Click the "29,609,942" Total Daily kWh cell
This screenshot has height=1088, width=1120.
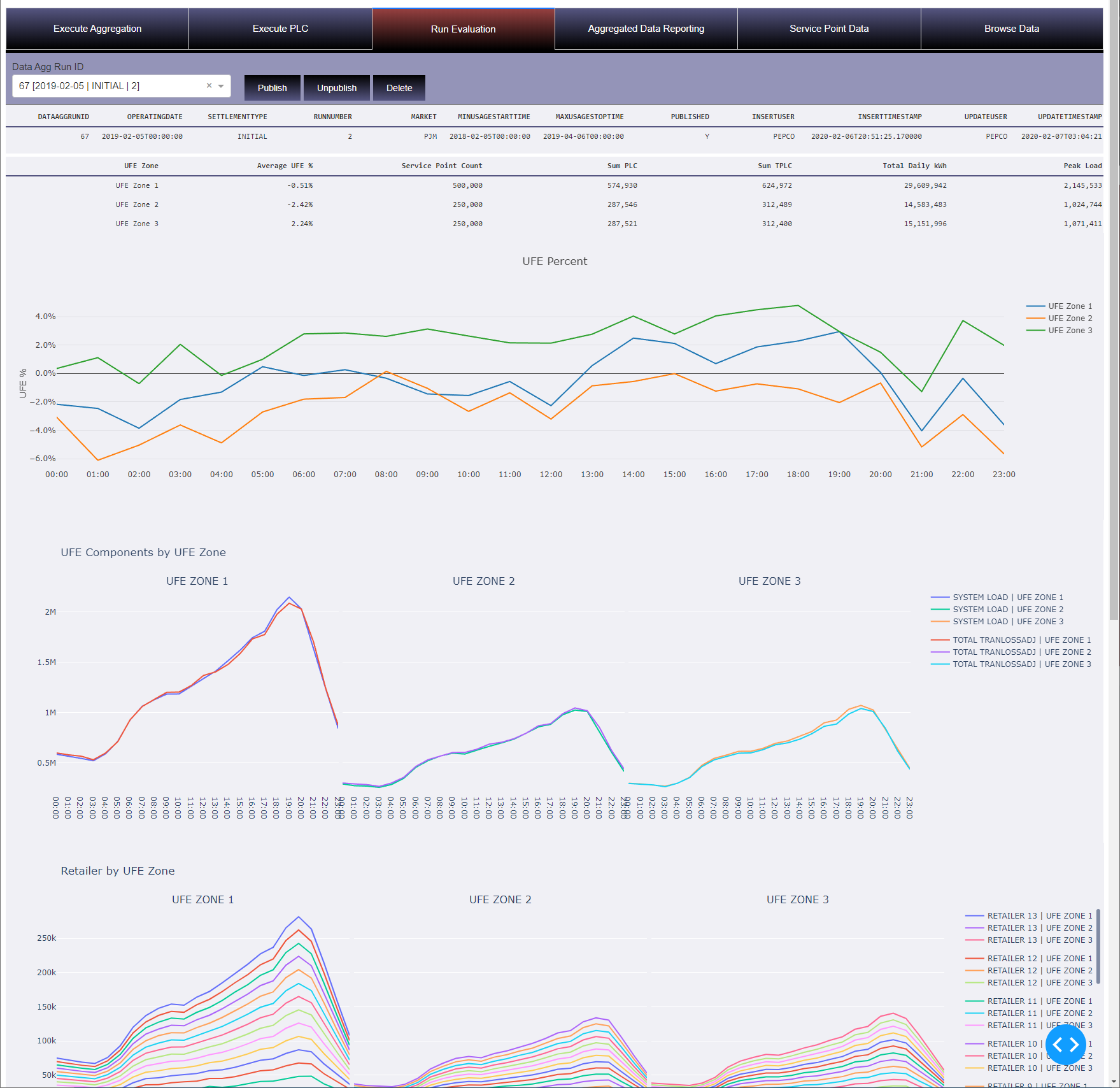pyautogui.click(x=925, y=185)
